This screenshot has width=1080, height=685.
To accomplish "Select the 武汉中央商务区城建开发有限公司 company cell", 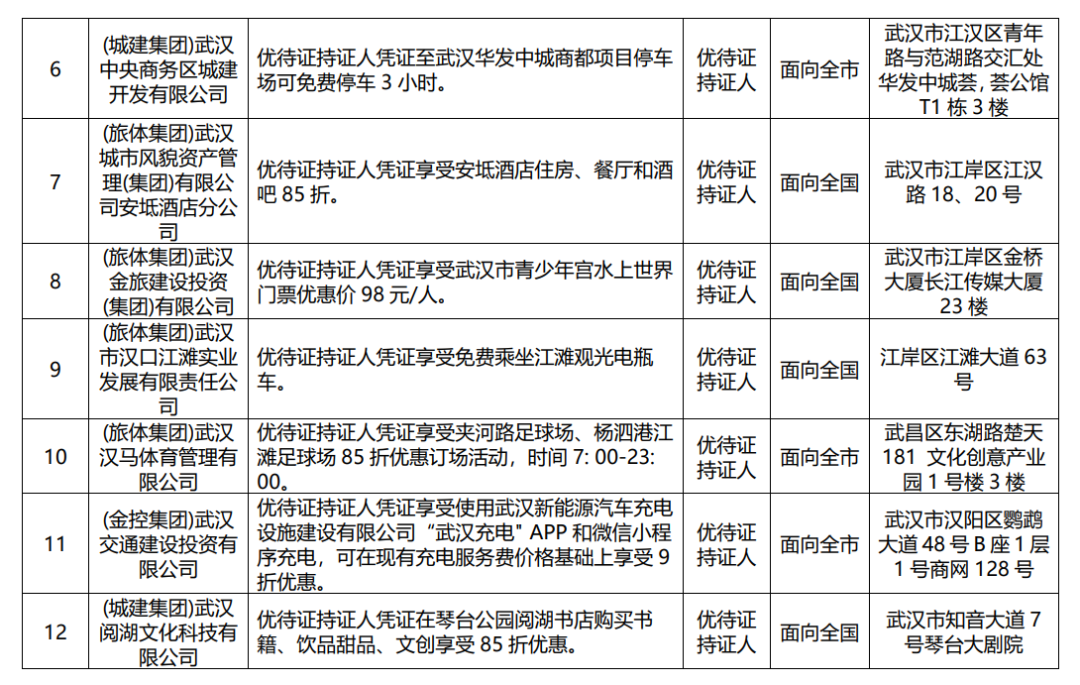I will (169, 69).
